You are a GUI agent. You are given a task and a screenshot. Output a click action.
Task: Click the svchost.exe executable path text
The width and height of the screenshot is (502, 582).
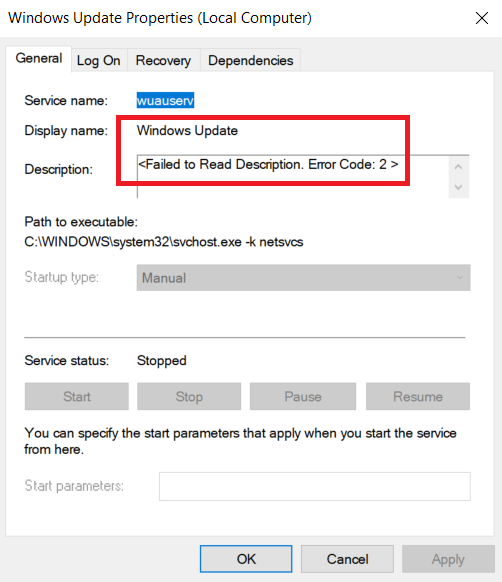(x=164, y=242)
